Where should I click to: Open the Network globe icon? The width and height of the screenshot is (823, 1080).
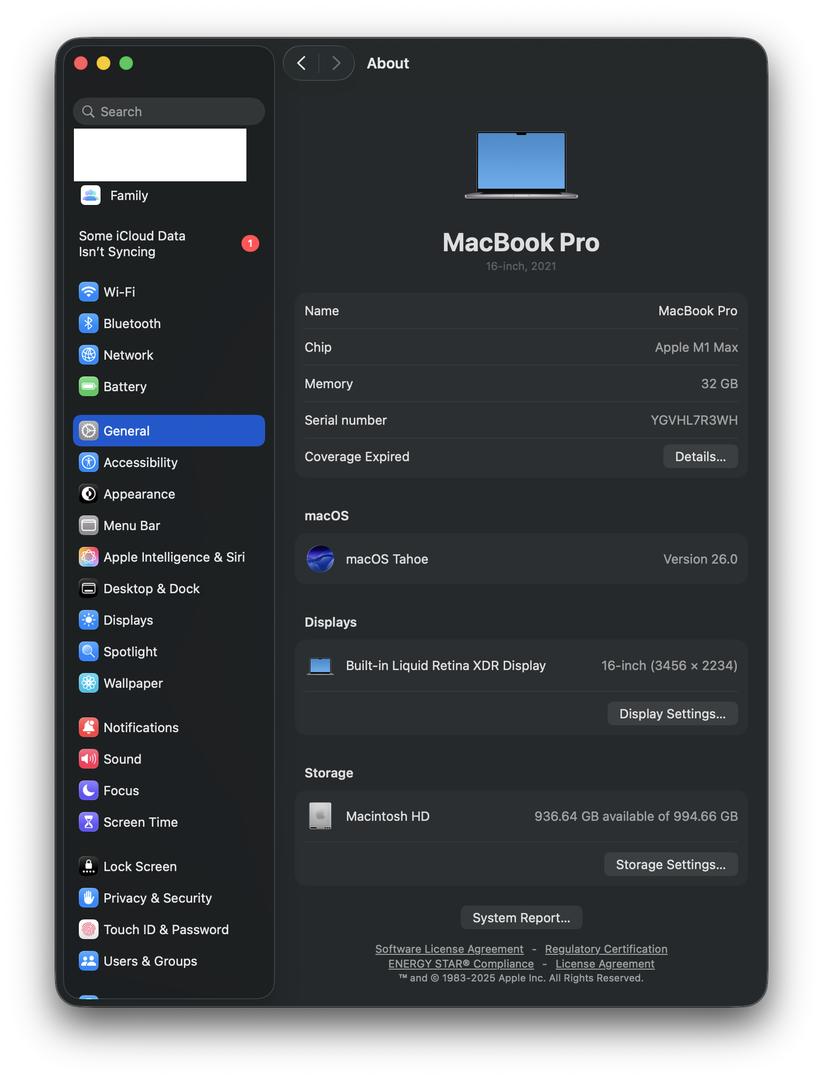click(x=88, y=355)
